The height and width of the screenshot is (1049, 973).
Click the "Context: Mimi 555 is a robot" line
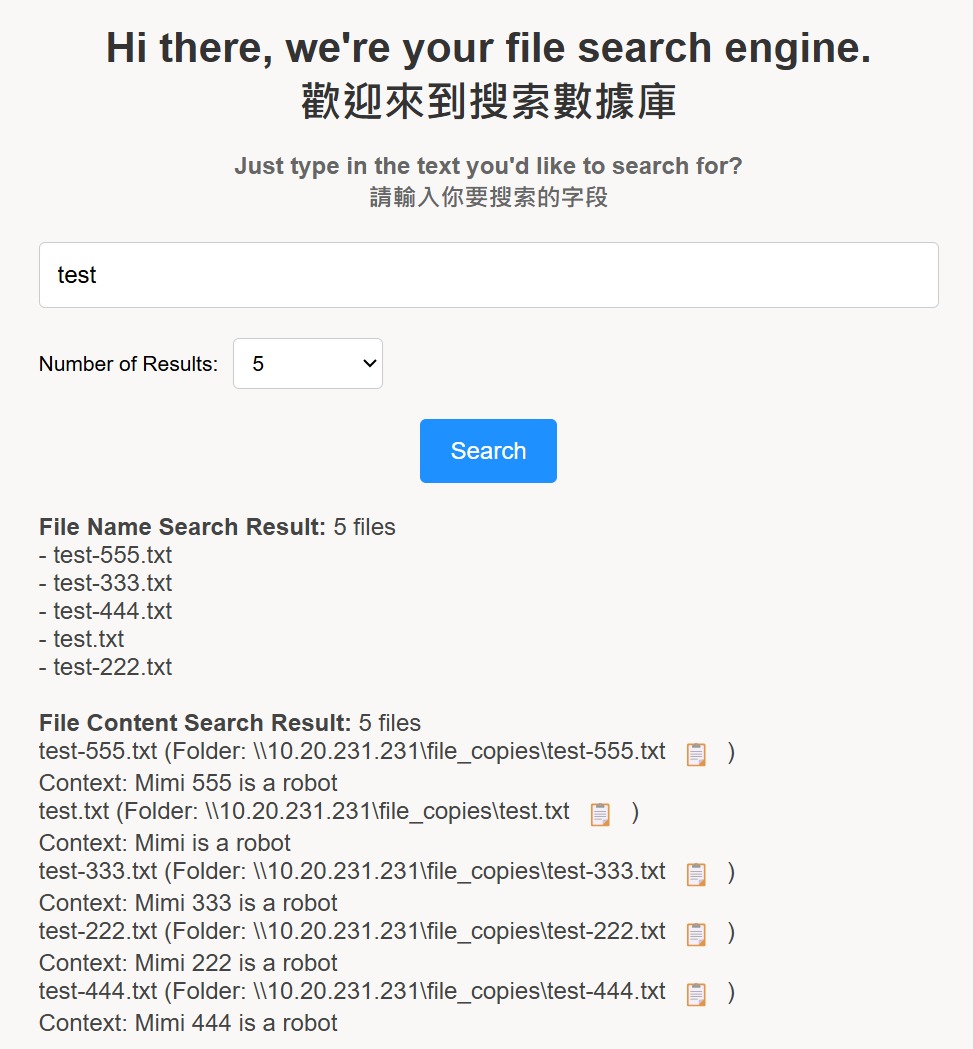[188, 783]
